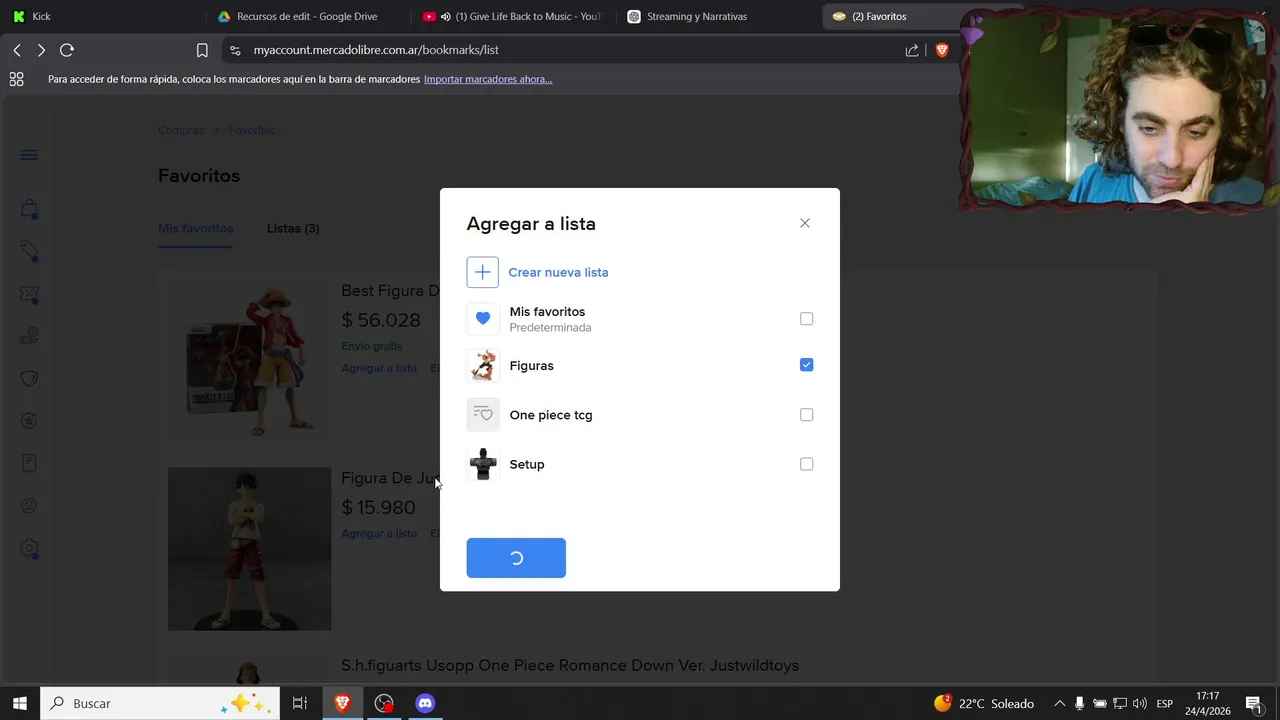The width and height of the screenshot is (1280, 720).
Task: Uncheck the Figuras list checkbox
Action: (807, 365)
